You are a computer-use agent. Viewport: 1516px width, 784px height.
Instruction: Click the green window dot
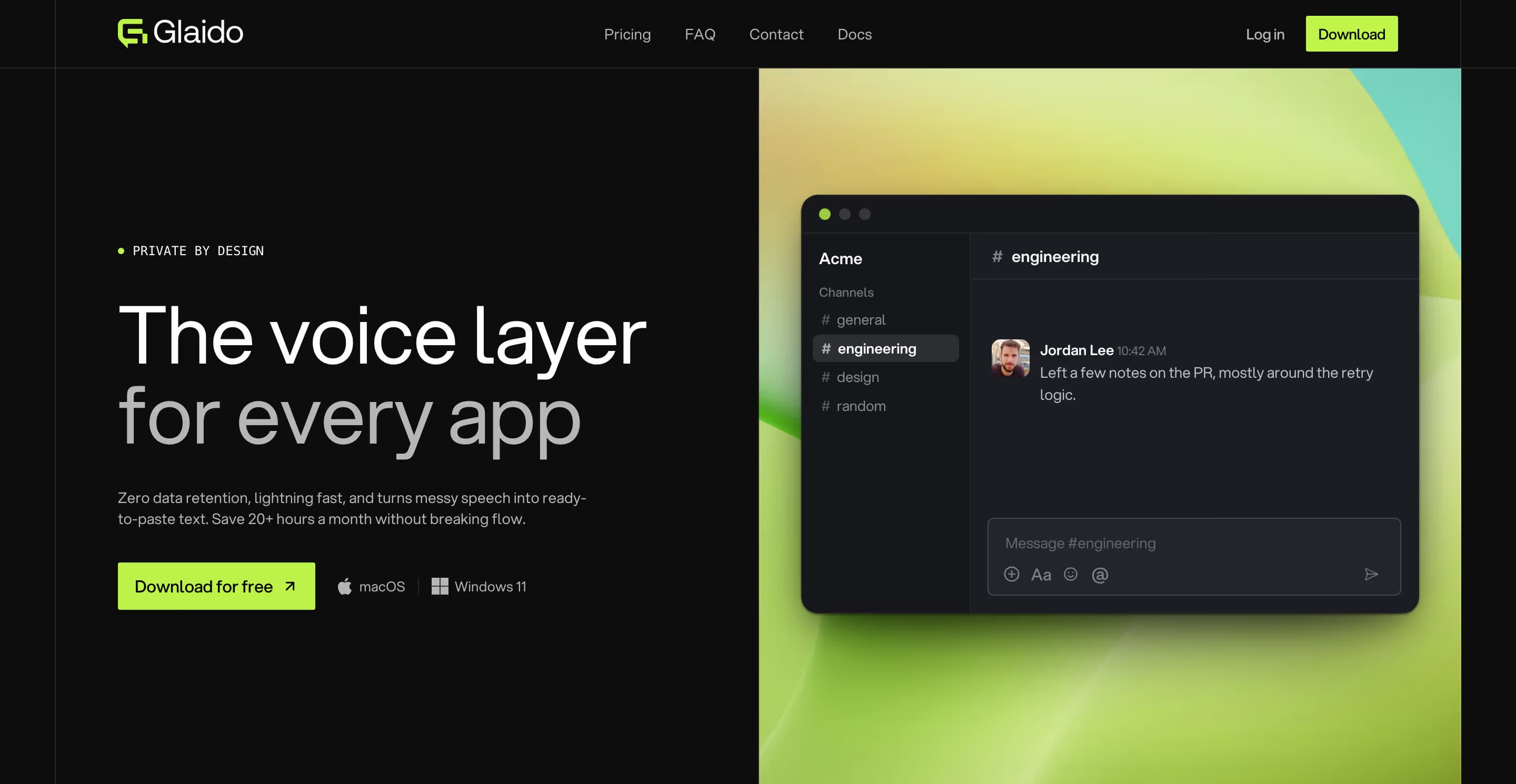click(824, 214)
